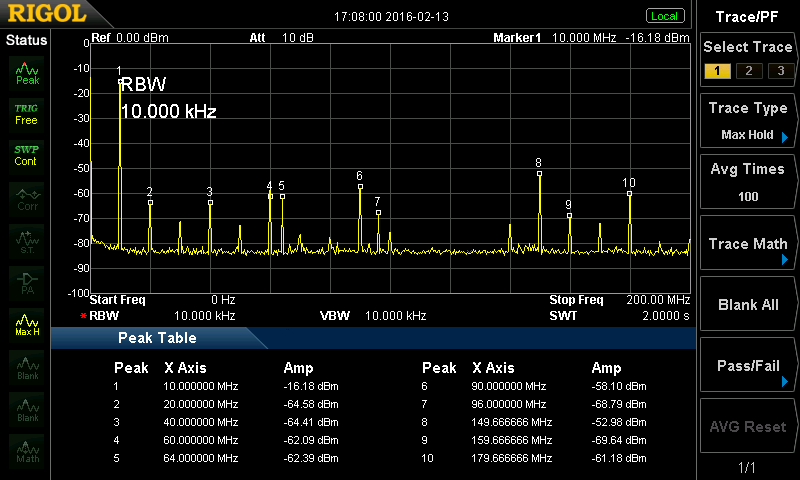
Task: Select trace 2 in Select Trace
Action: [746, 71]
